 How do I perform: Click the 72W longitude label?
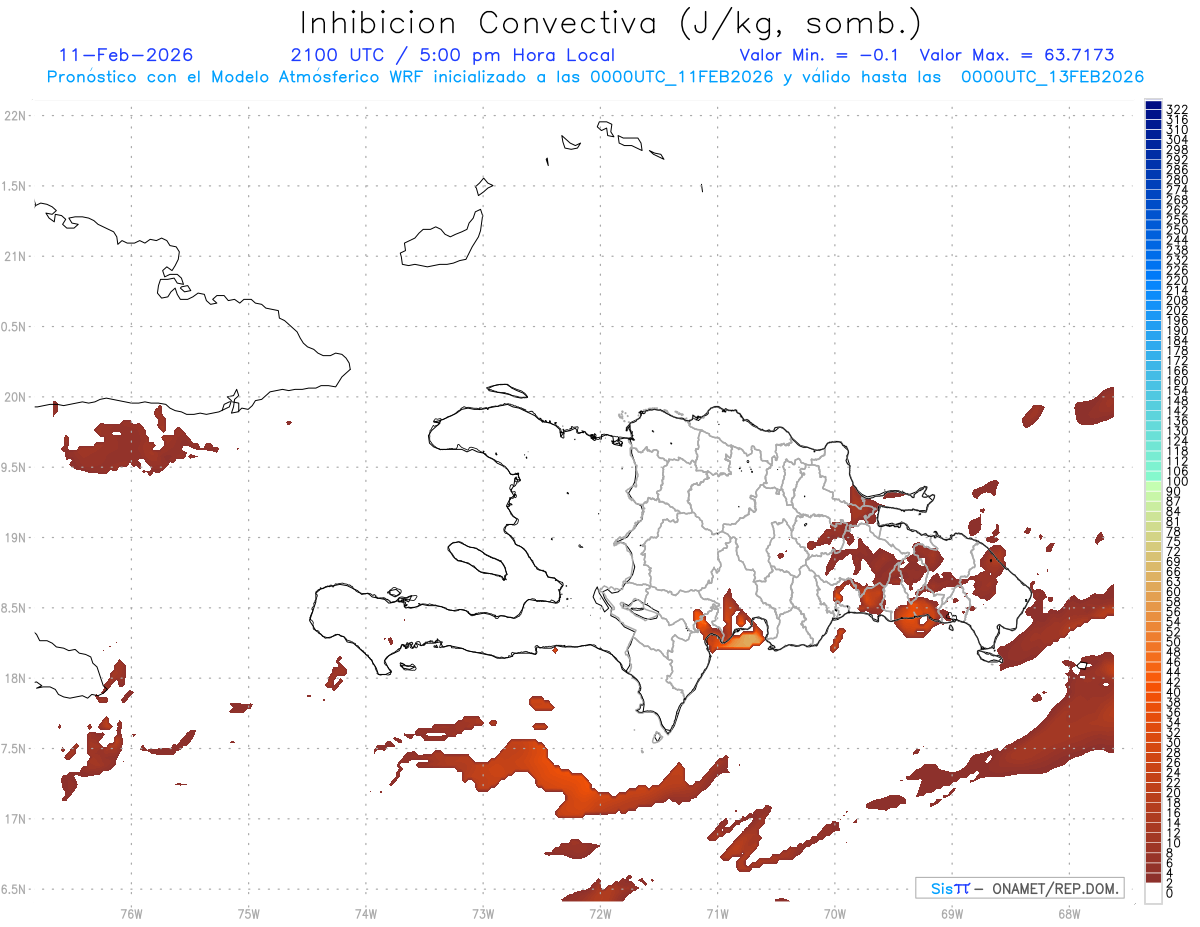click(600, 912)
